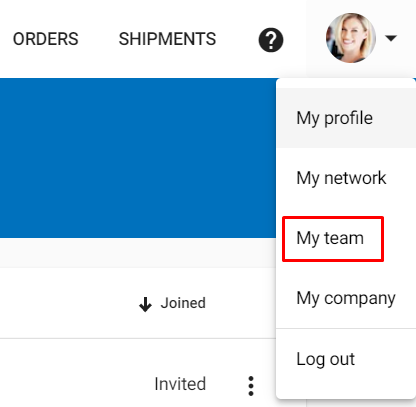Switch to the SHIPMENTS tab
The width and height of the screenshot is (416, 407).
coord(167,39)
